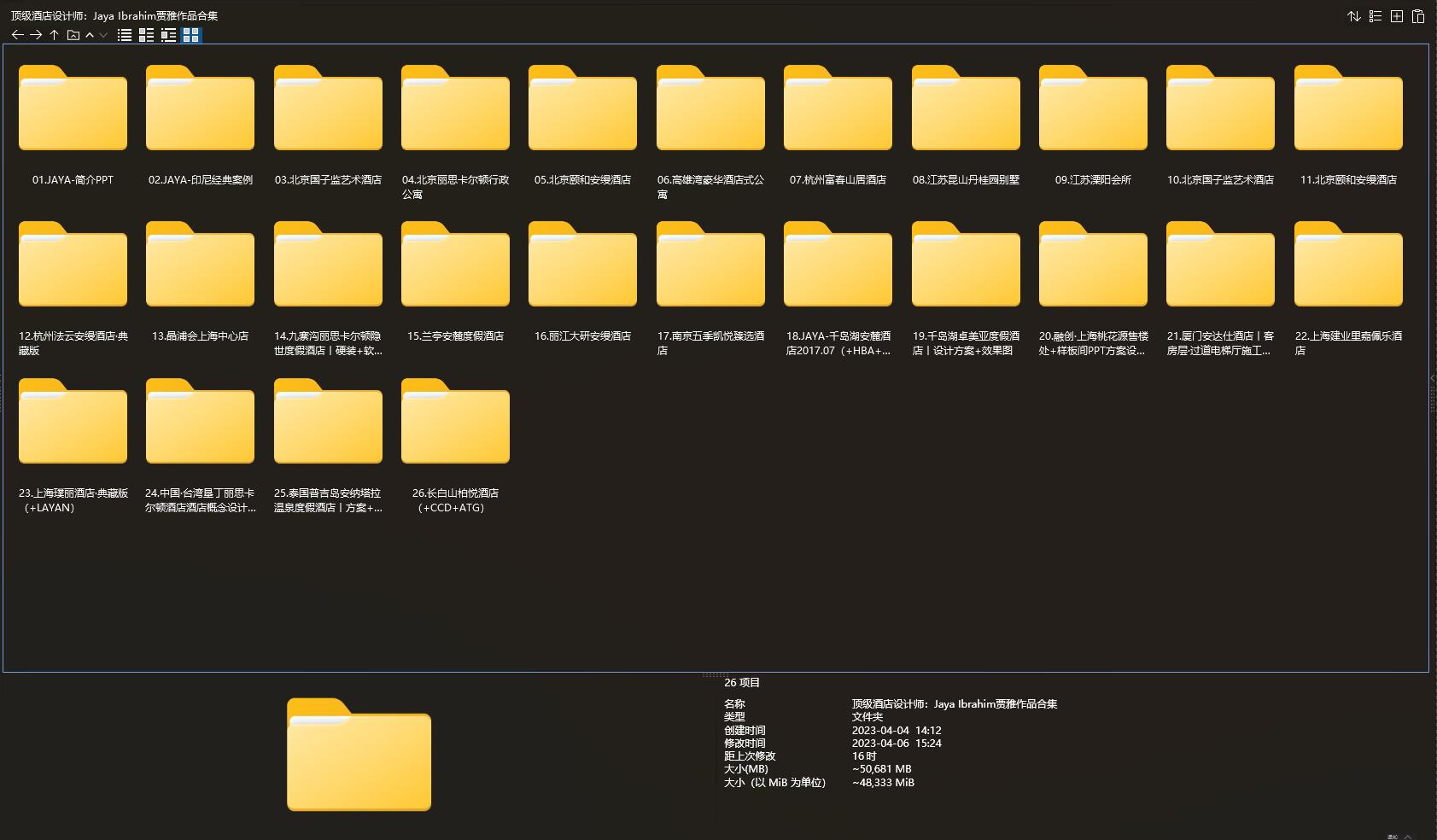Select folder icon 13.晶浦会上海中心店

pyautogui.click(x=200, y=264)
